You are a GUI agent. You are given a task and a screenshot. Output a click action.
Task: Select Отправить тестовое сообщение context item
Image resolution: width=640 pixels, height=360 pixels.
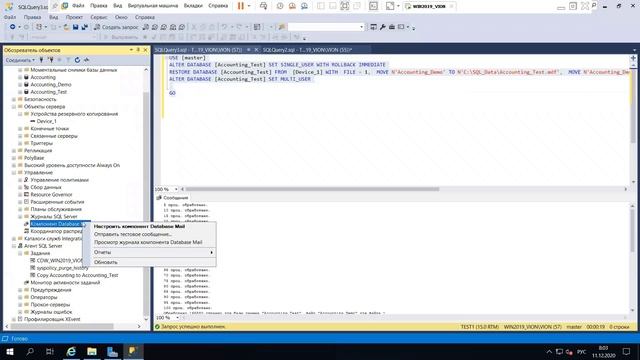[x=149, y=234]
